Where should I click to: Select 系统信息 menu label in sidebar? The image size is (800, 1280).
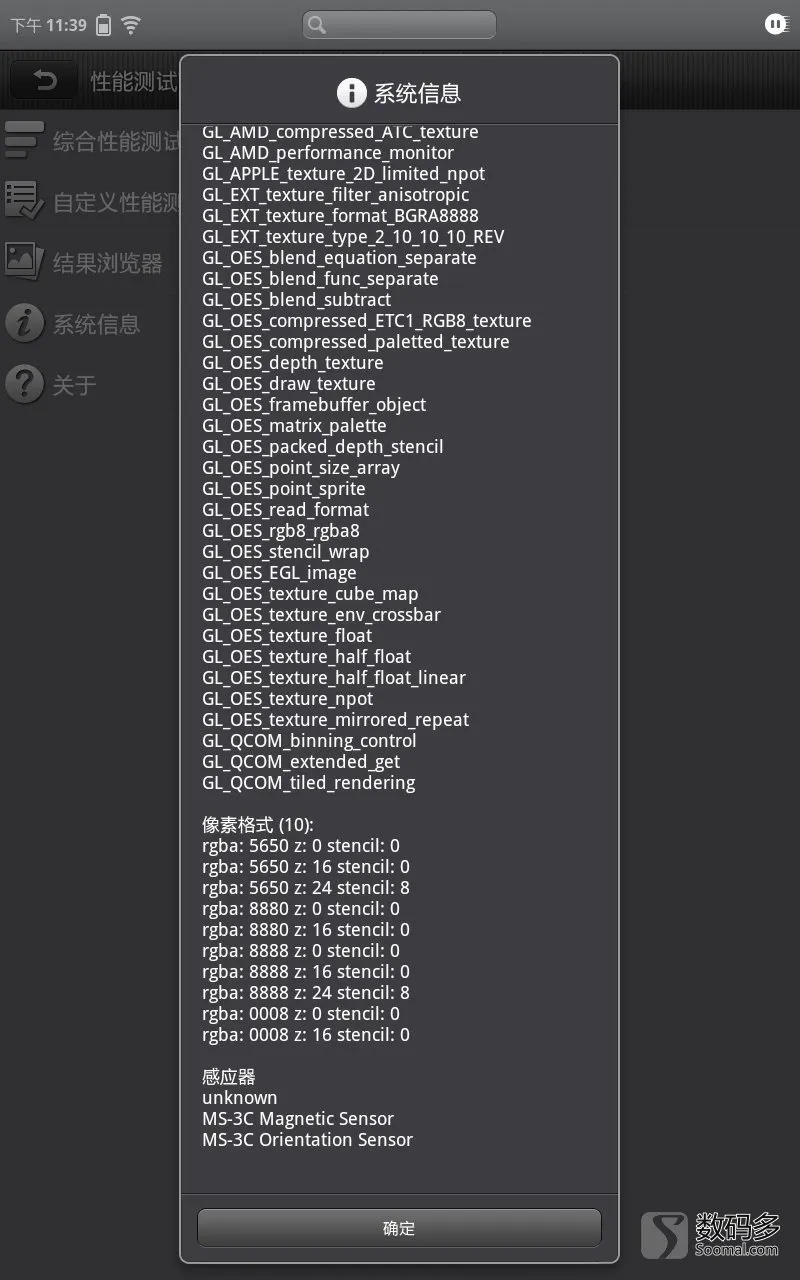[96, 324]
